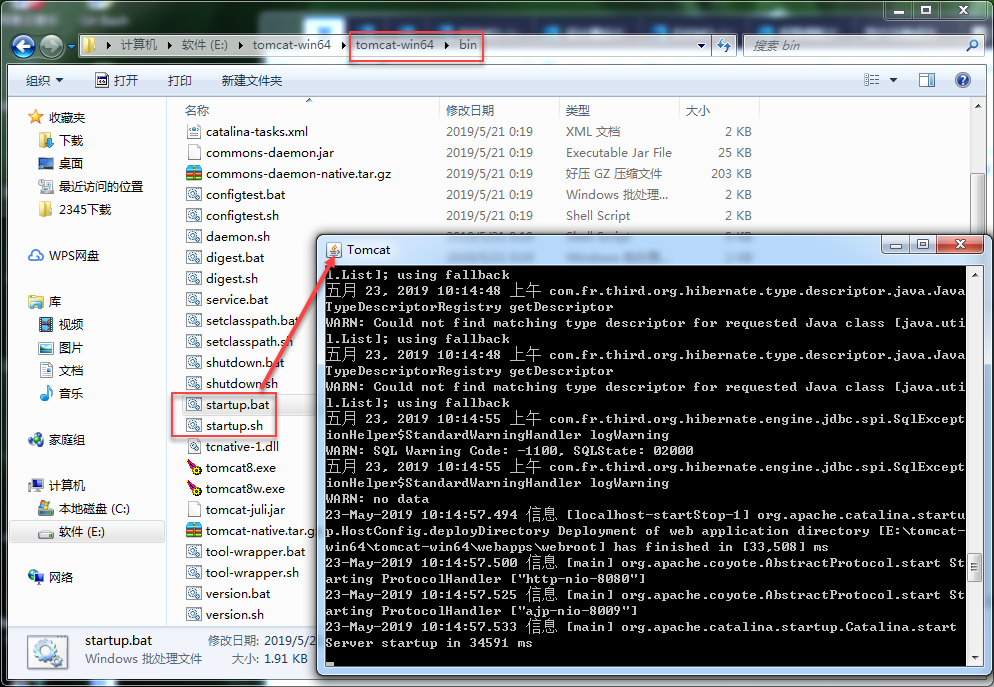Click the 打印 toolbar button
The width and height of the screenshot is (994, 687).
(x=179, y=80)
